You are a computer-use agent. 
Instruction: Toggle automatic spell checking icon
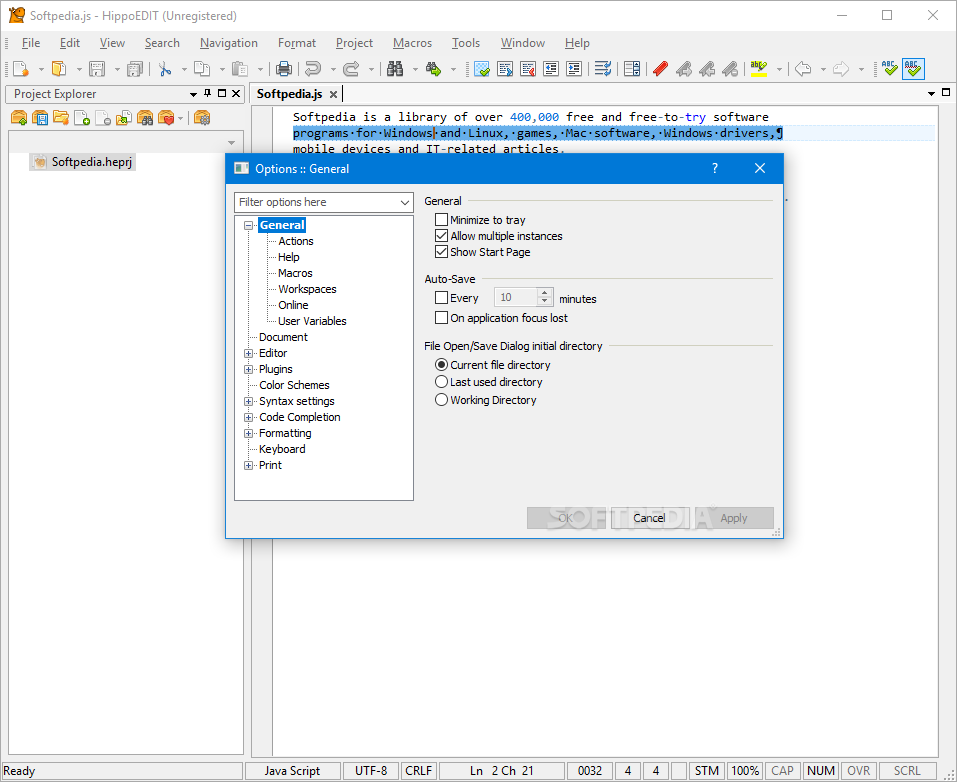click(x=913, y=68)
